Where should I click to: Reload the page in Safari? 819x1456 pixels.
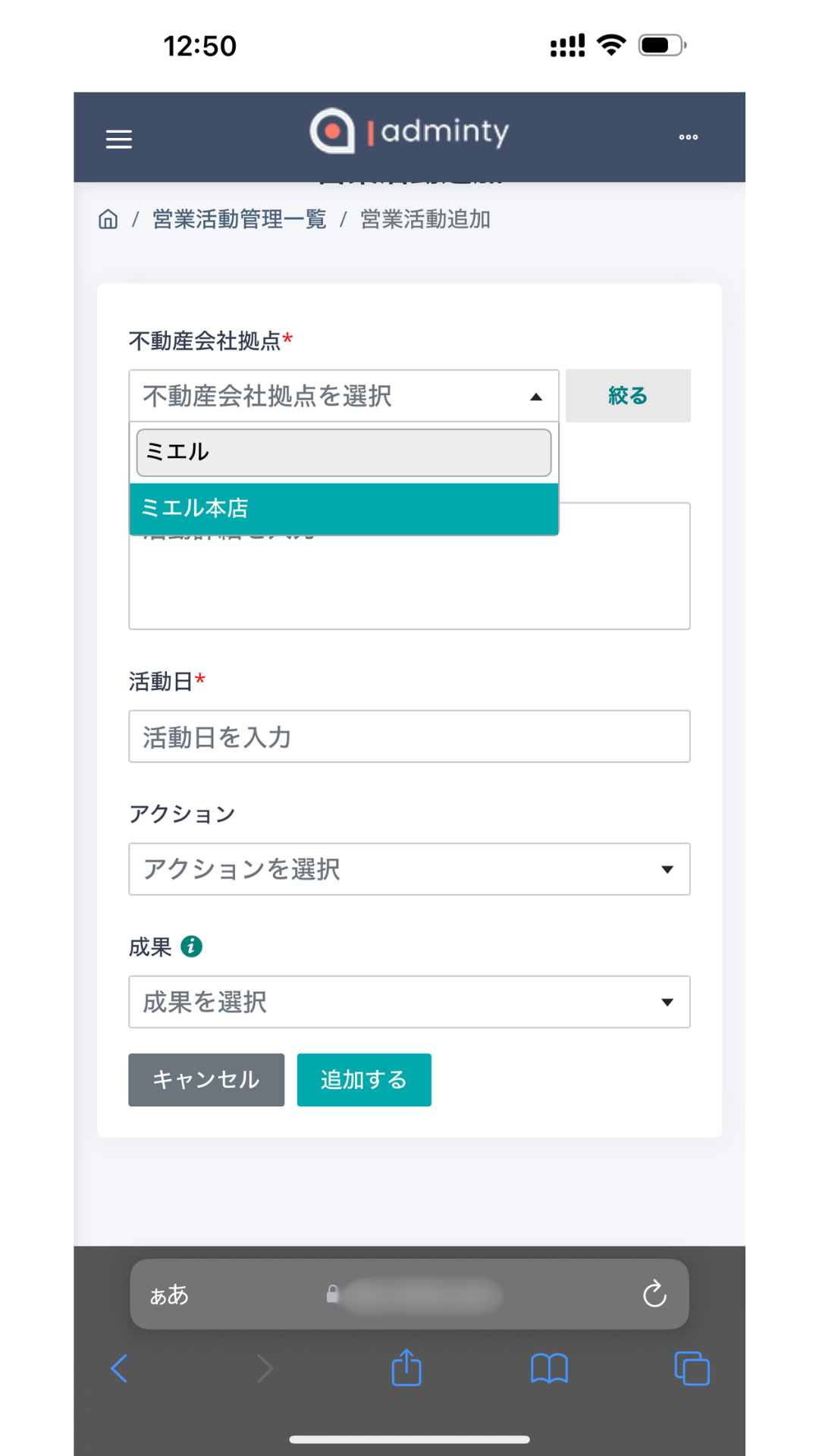coord(654,1294)
